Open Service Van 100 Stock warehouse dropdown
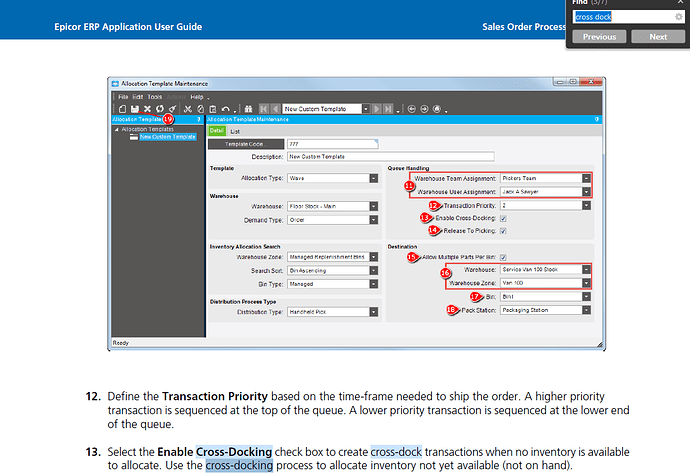Image resolution: width=690 pixels, height=476 pixels. (586, 269)
